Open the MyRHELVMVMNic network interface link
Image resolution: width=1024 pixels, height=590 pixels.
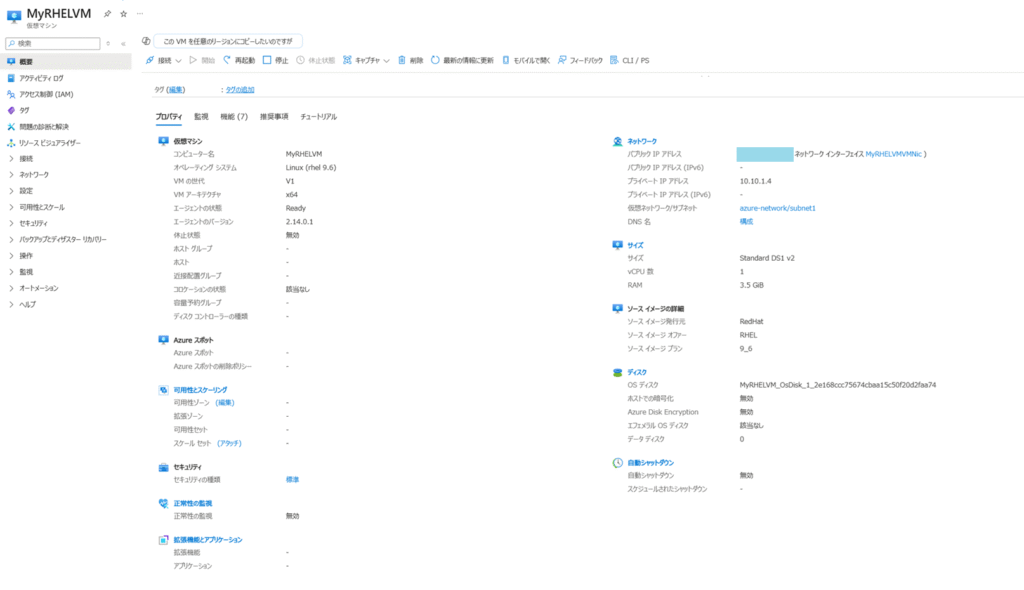point(893,154)
